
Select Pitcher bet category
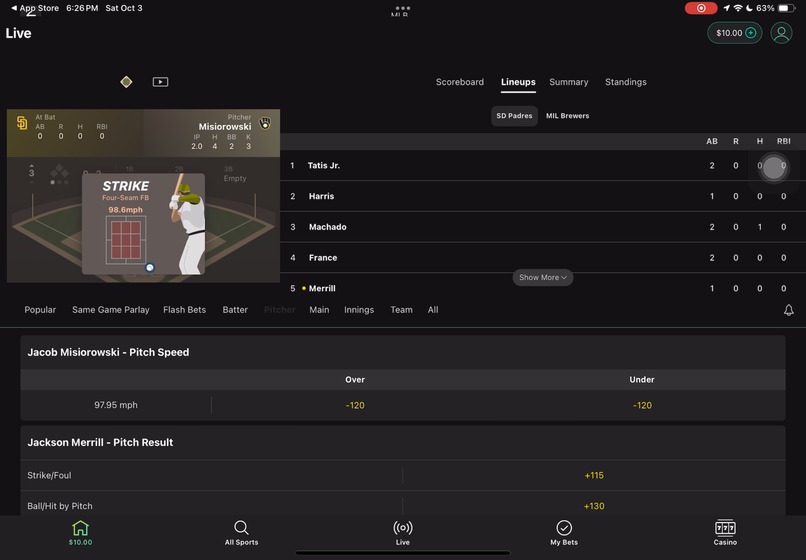[280, 310]
